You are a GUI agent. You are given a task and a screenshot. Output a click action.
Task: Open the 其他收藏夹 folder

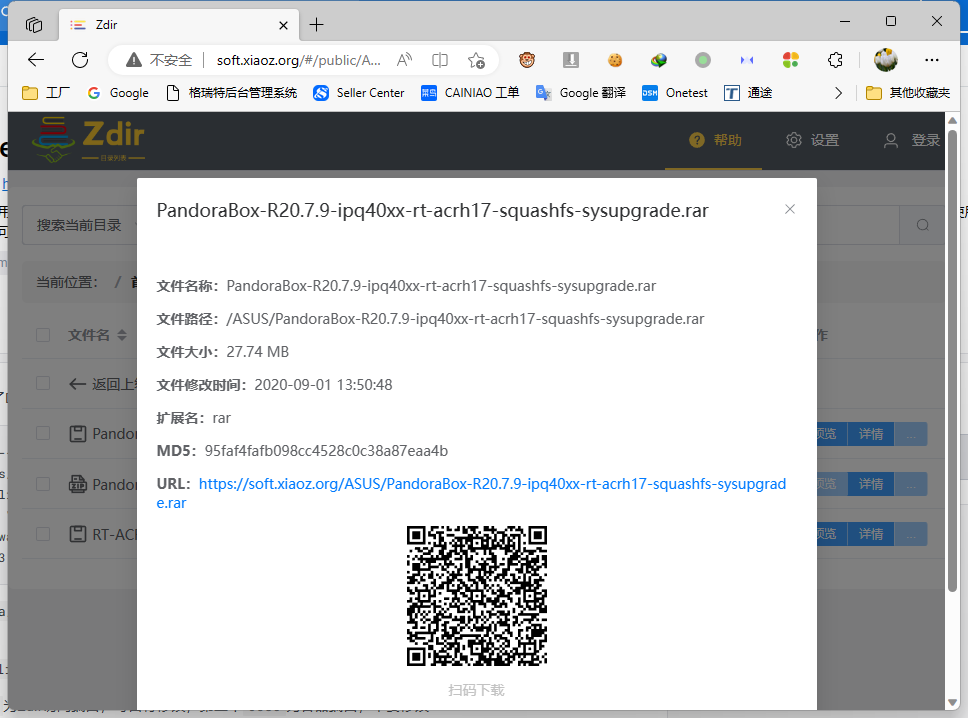[908, 93]
